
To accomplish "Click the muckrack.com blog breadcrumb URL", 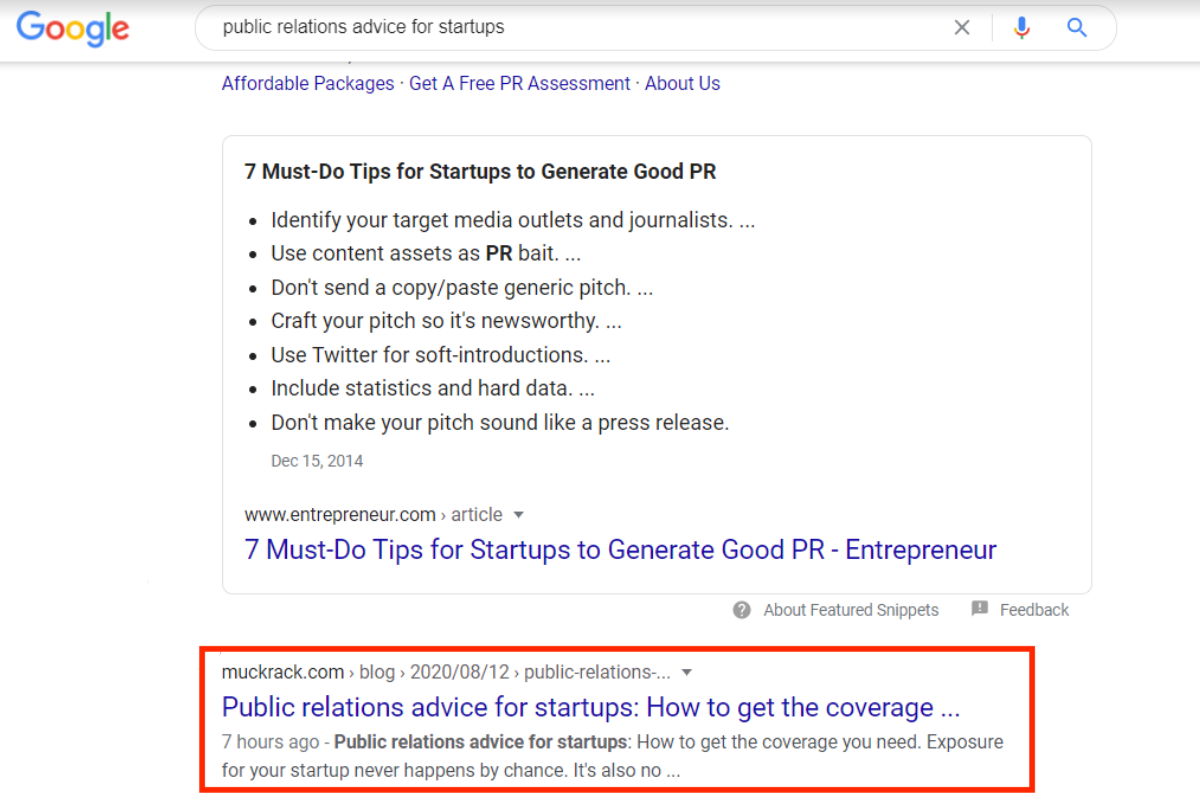I will (445, 672).
